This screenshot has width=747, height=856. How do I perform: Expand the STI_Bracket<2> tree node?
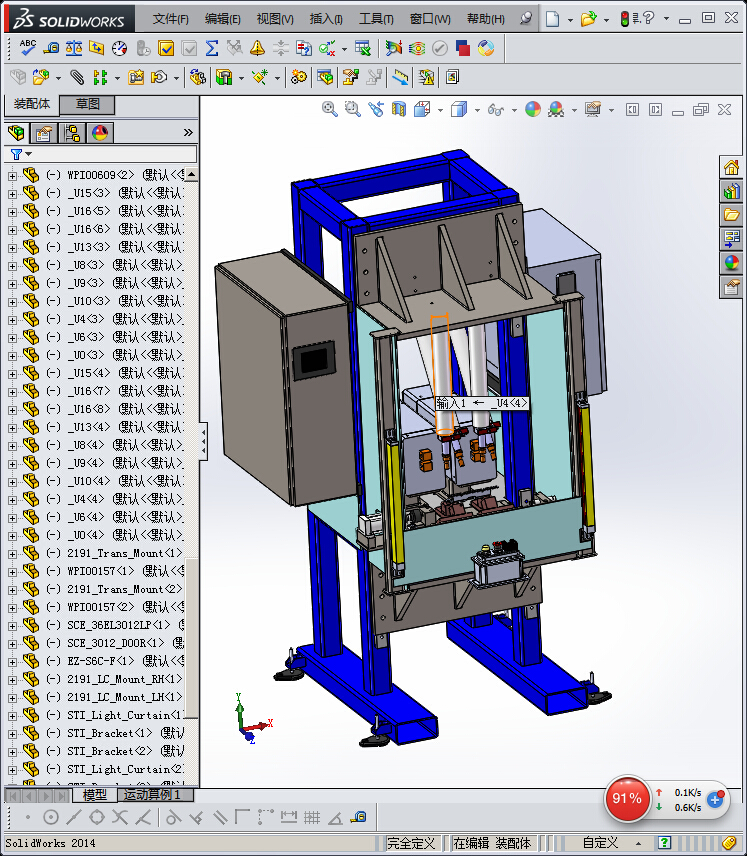(x=12, y=752)
